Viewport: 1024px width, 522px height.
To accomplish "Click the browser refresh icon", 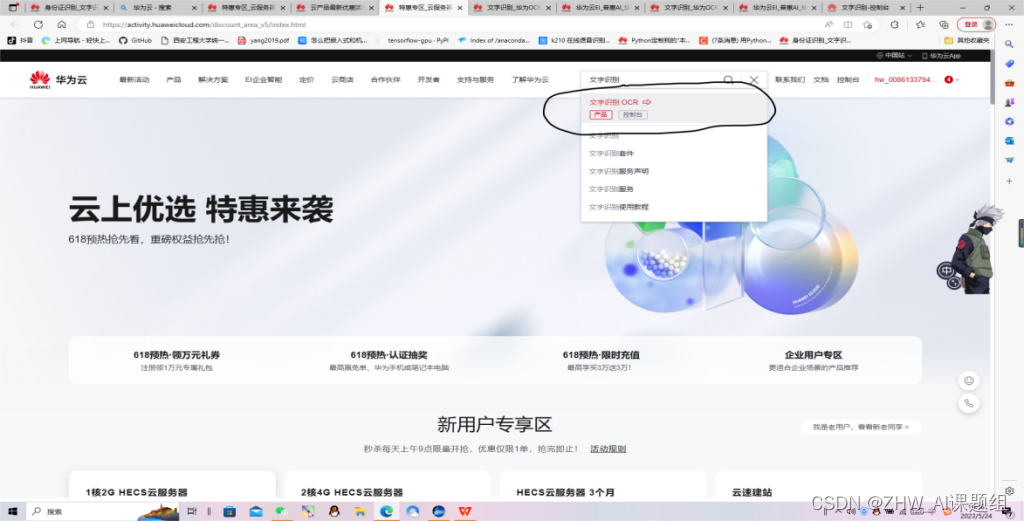I will click(39, 24).
